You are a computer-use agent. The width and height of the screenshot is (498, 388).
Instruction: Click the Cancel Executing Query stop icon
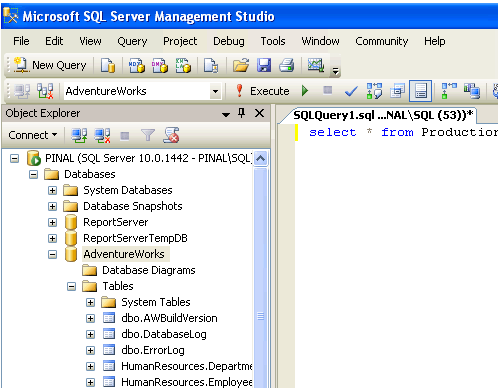328,90
